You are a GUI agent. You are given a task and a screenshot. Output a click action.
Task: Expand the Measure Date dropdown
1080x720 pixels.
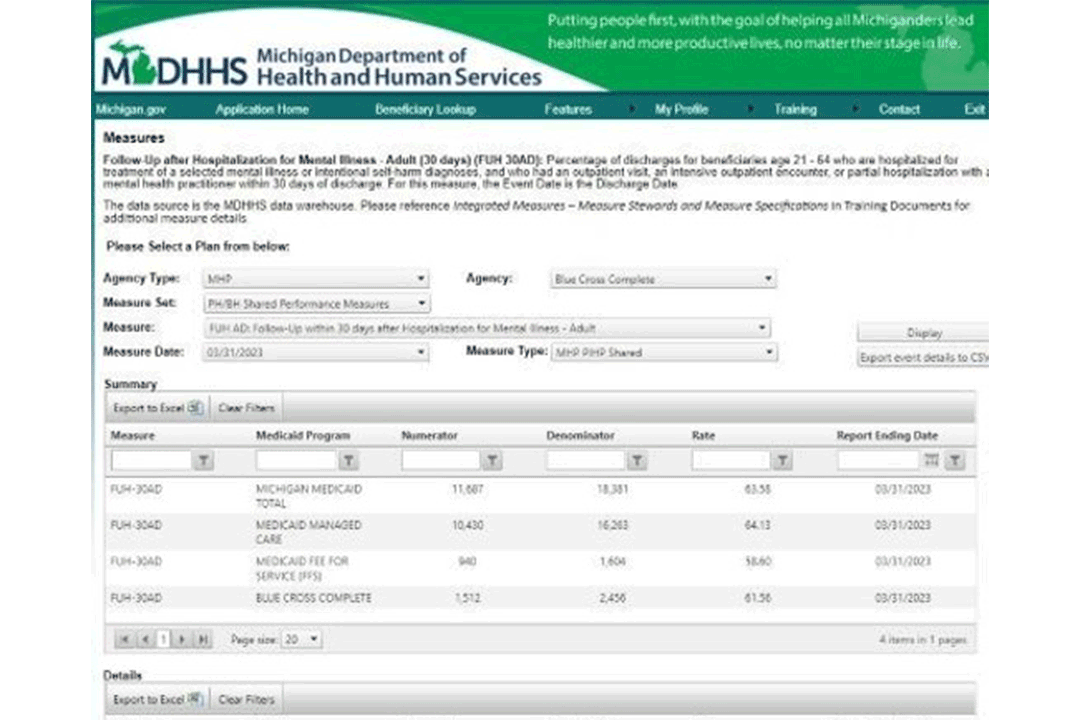[421, 352]
